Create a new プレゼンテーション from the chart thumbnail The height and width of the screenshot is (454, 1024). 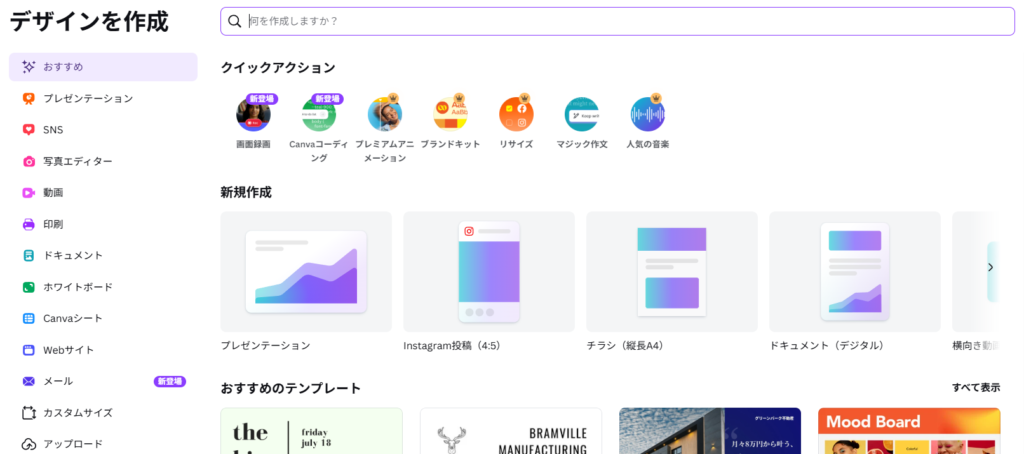pos(306,272)
